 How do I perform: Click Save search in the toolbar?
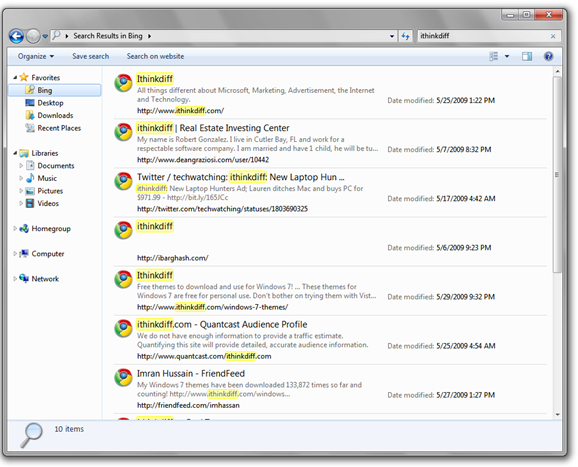(91, 56)
